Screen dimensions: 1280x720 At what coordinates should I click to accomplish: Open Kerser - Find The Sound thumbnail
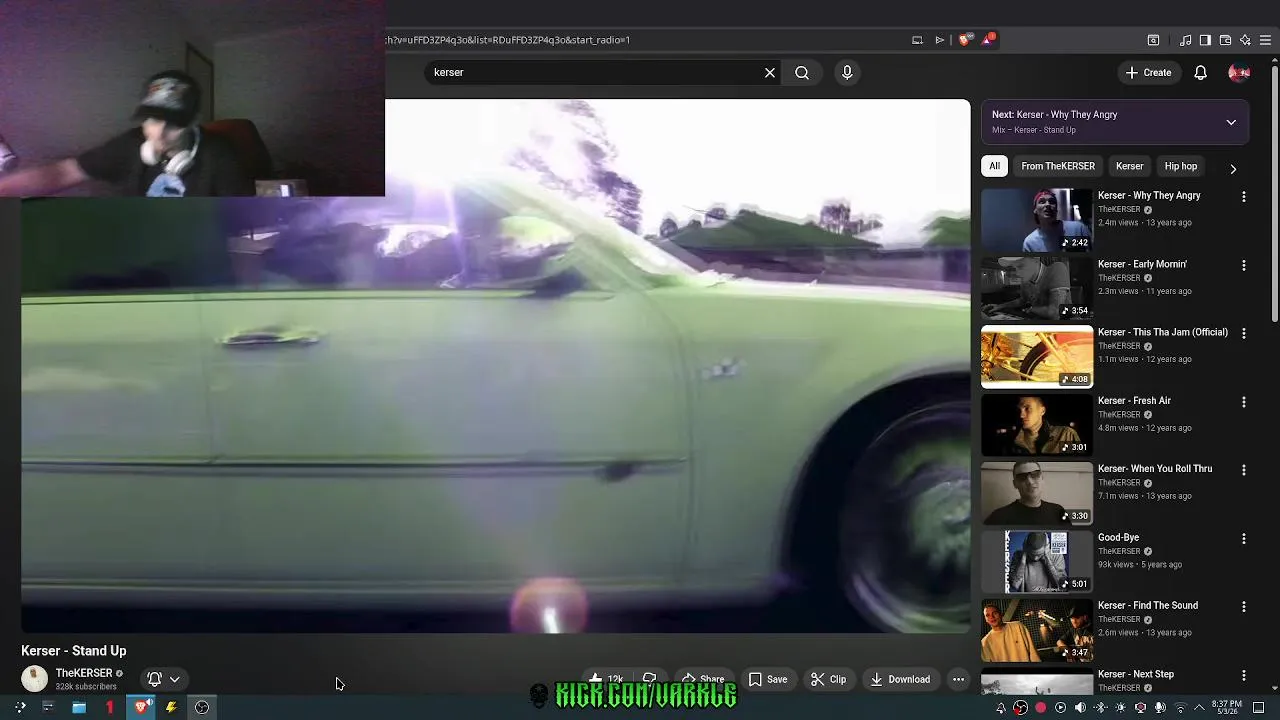[1037, 629]
